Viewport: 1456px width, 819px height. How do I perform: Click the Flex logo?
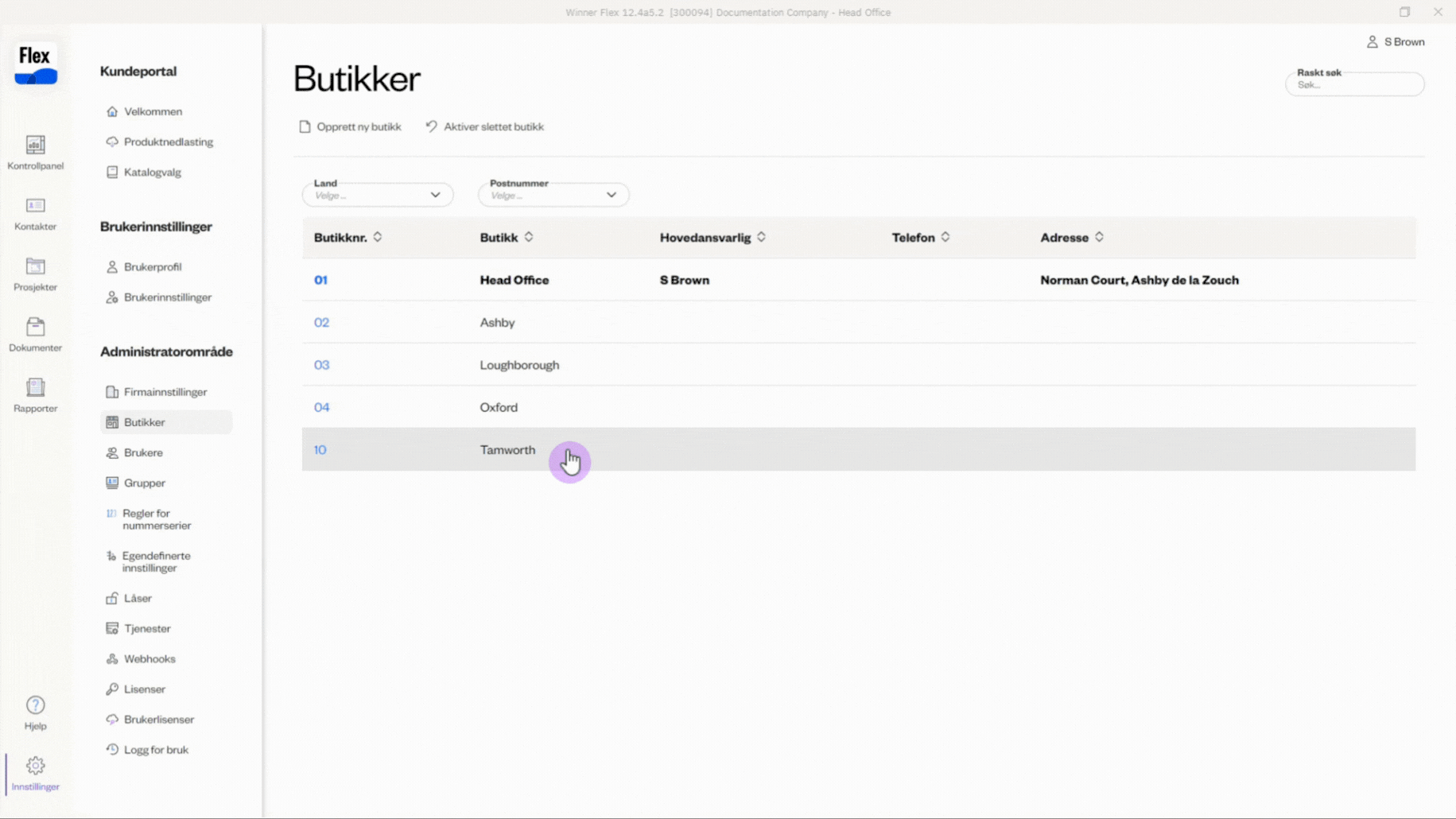pyautogui.click(x=36, y=64)
